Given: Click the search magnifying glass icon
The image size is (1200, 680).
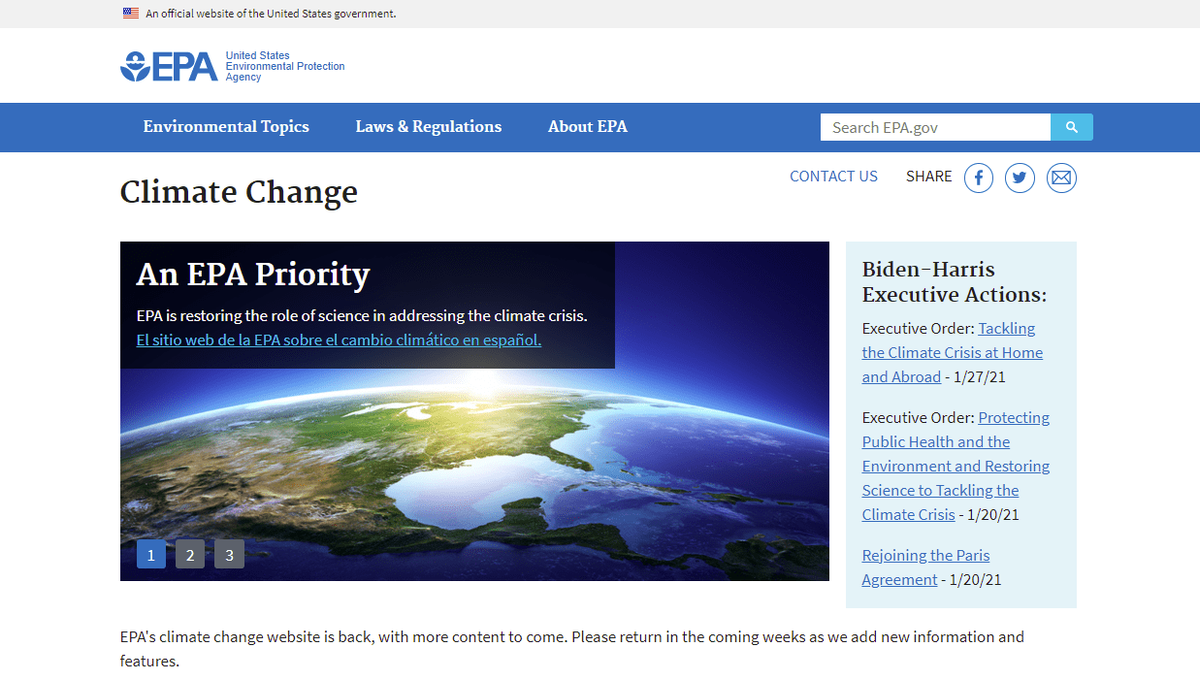Looking at the screenshot, I should [1071, 127].
